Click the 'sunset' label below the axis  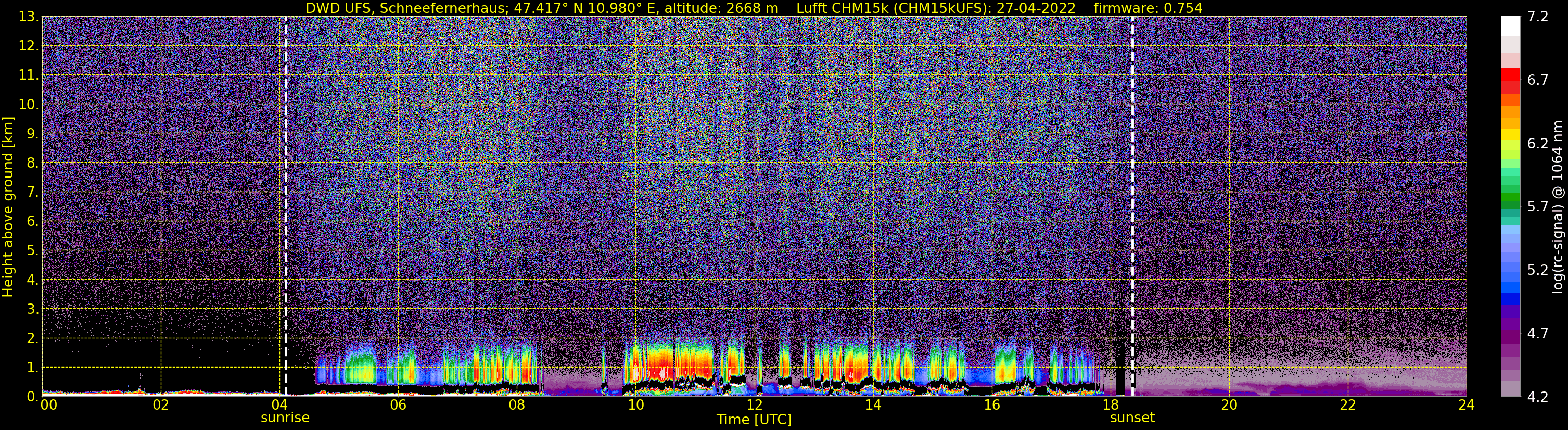coord(1132,418)
